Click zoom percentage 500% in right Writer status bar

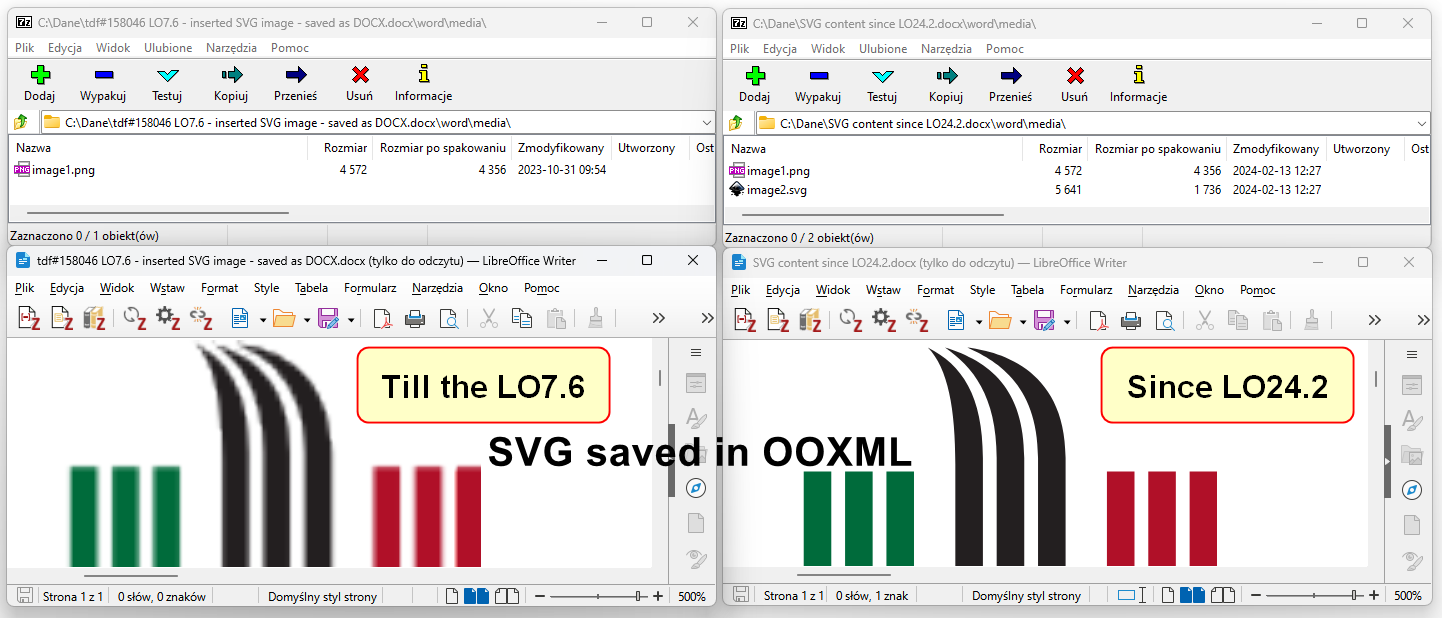click(x=1407, y=595)
